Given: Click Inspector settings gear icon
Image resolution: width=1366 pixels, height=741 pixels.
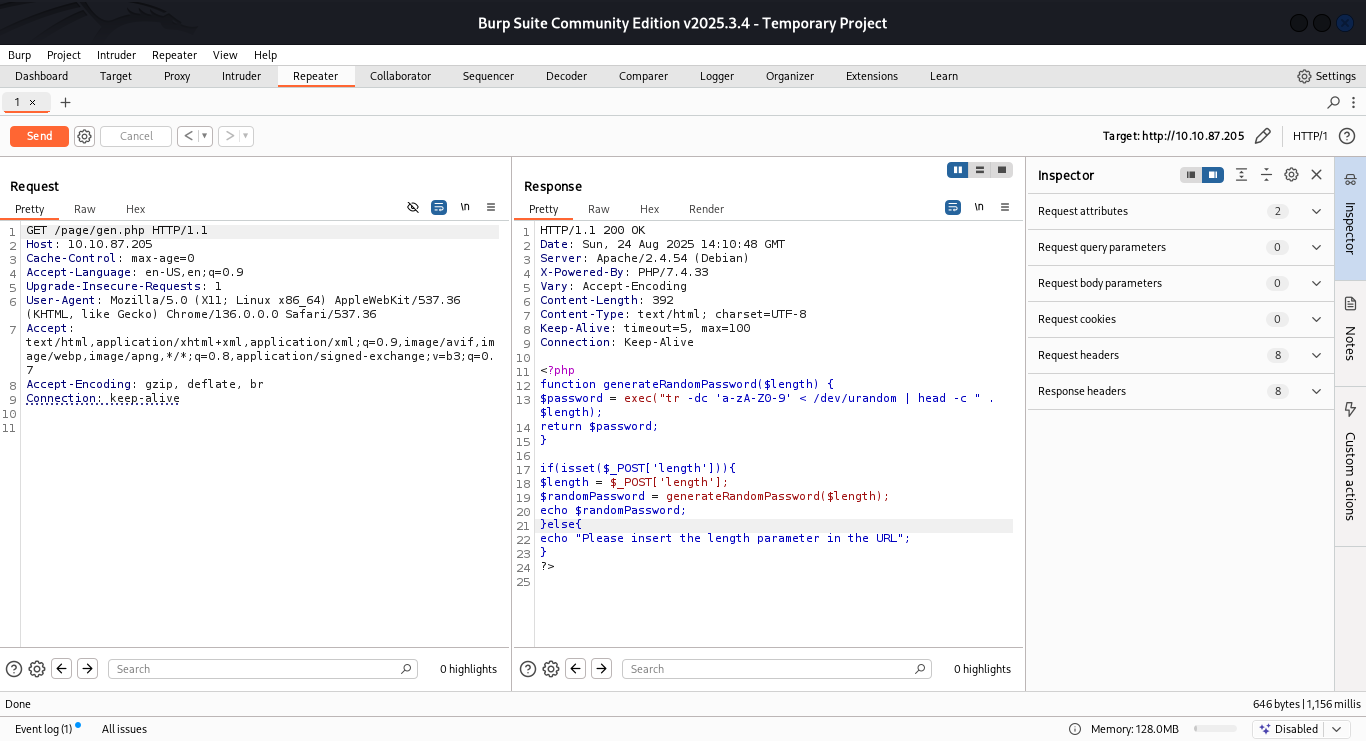Looking at the screenshot, I should pyautogui.click(x=1291, y=175).
